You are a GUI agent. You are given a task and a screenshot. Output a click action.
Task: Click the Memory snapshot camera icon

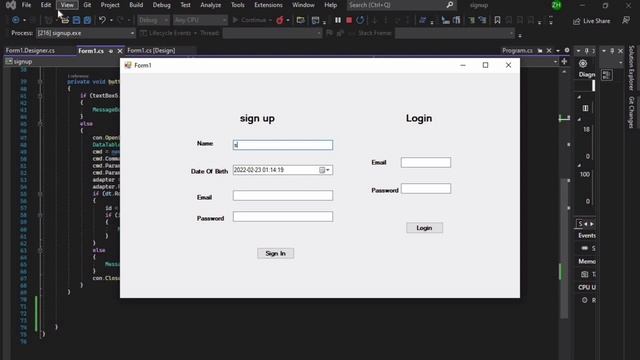[x=584, y=274]
